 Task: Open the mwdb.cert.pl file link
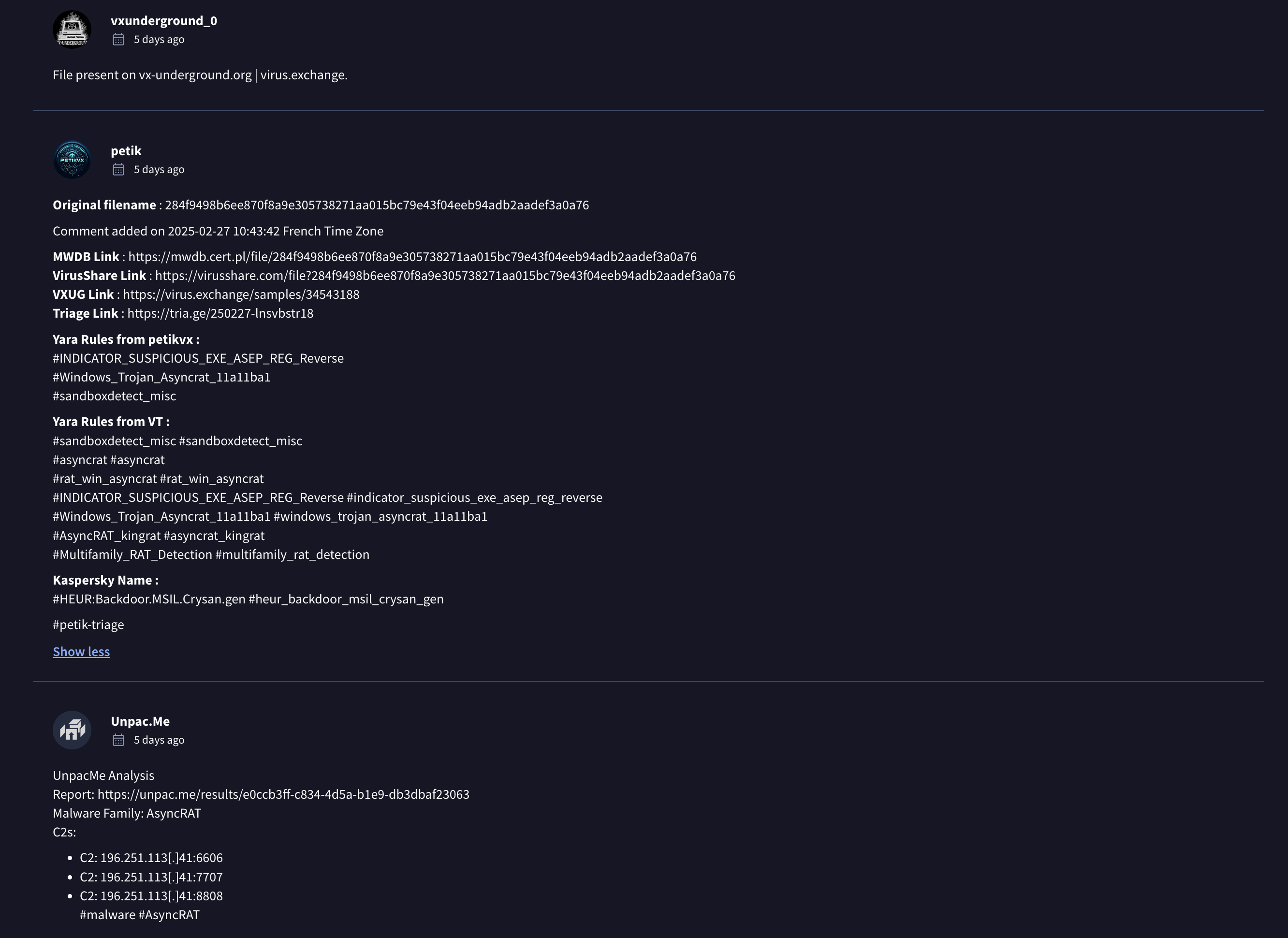412,257
